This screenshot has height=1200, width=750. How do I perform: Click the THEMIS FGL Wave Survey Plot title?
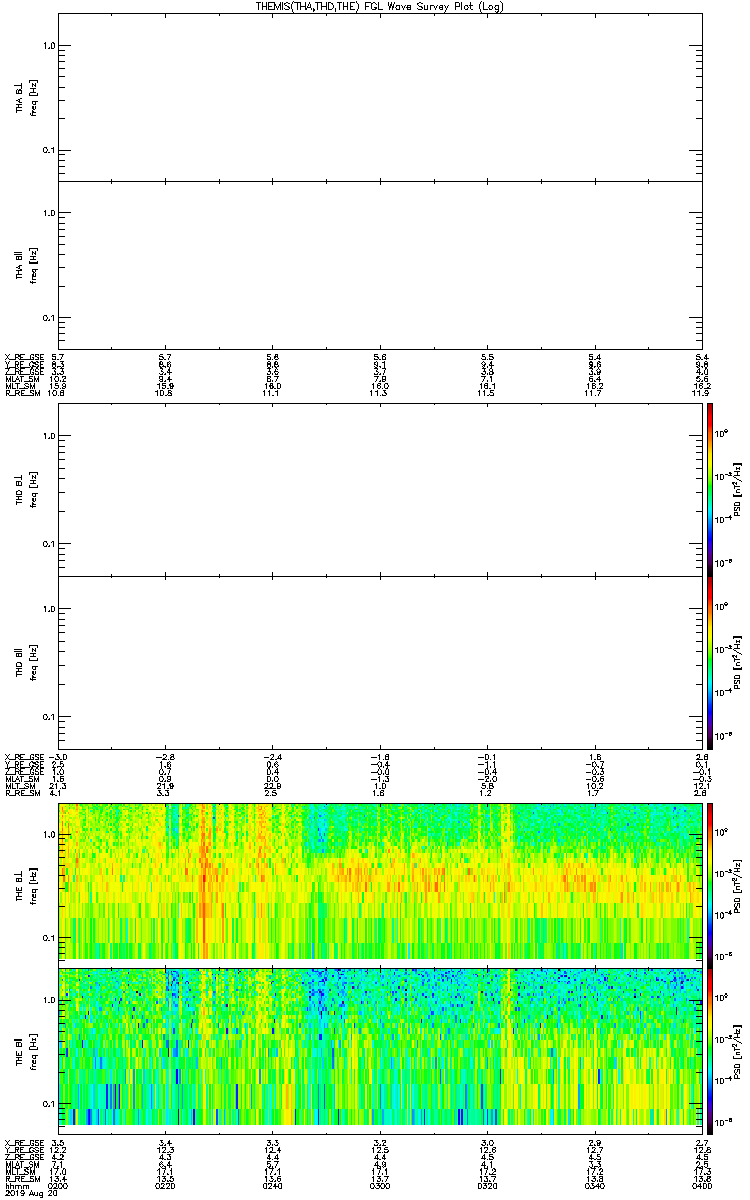click(379, 6)
